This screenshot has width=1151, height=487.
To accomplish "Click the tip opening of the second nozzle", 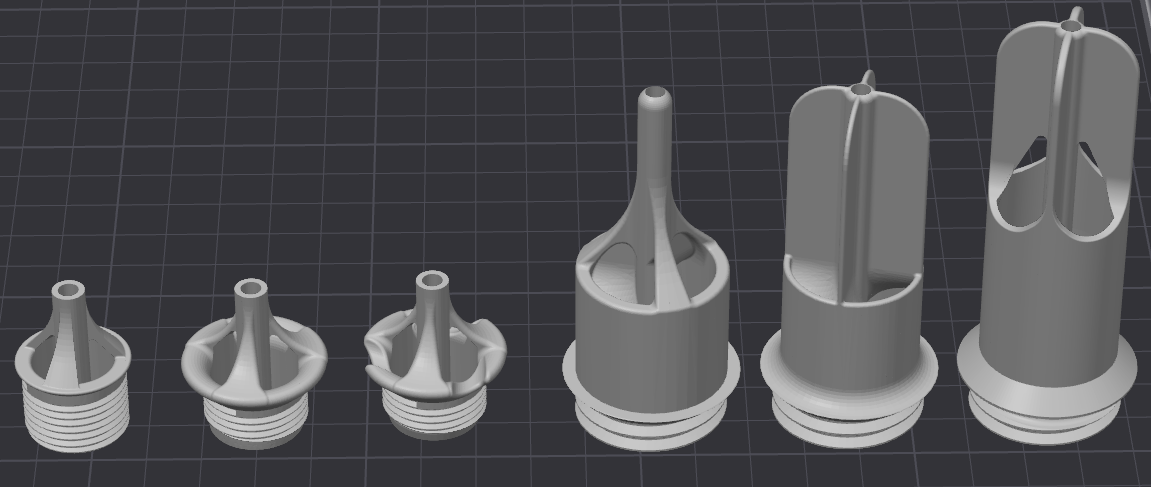I will 250,289.
